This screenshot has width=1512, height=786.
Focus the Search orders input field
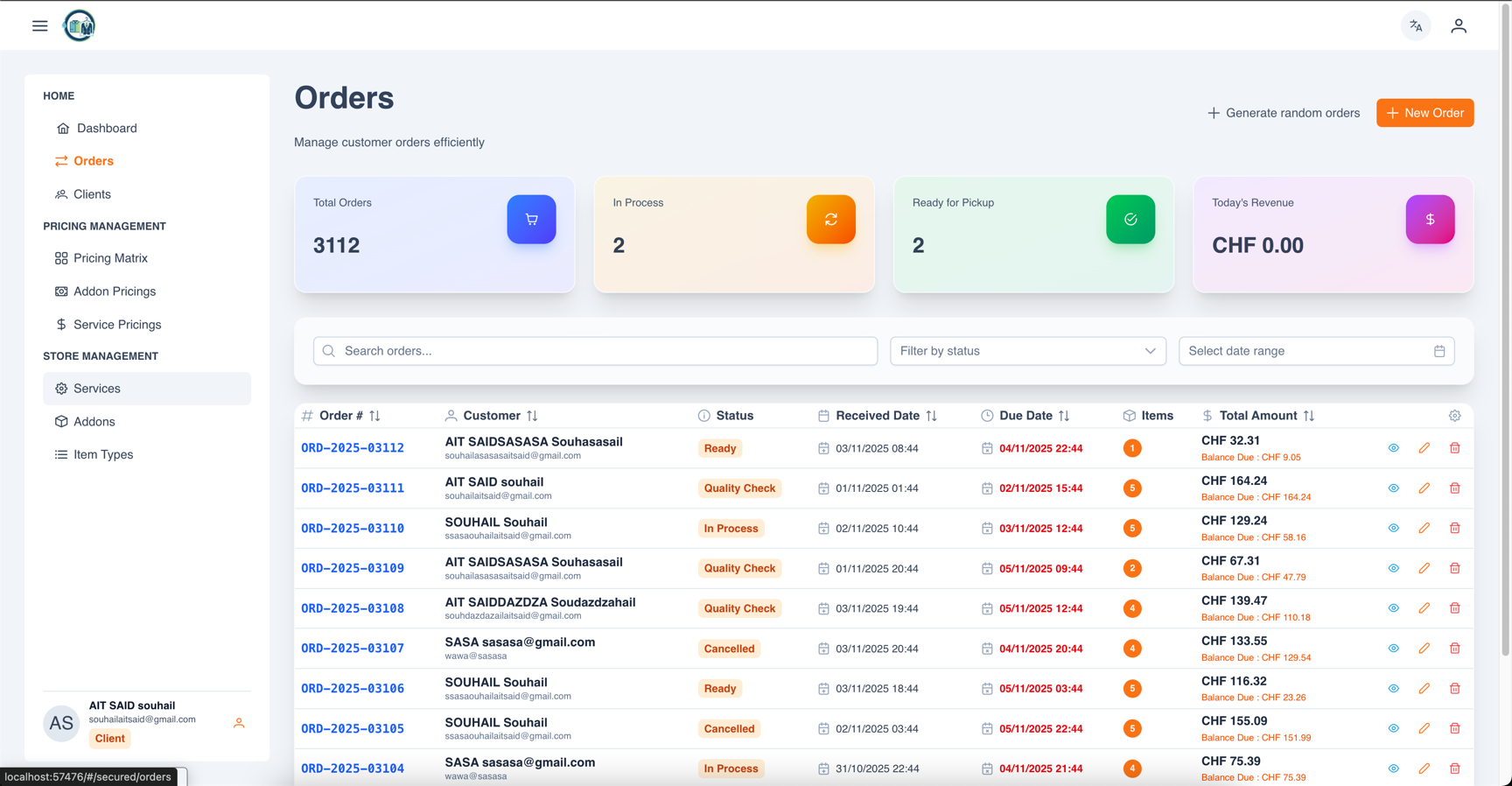tap(595, 351)
